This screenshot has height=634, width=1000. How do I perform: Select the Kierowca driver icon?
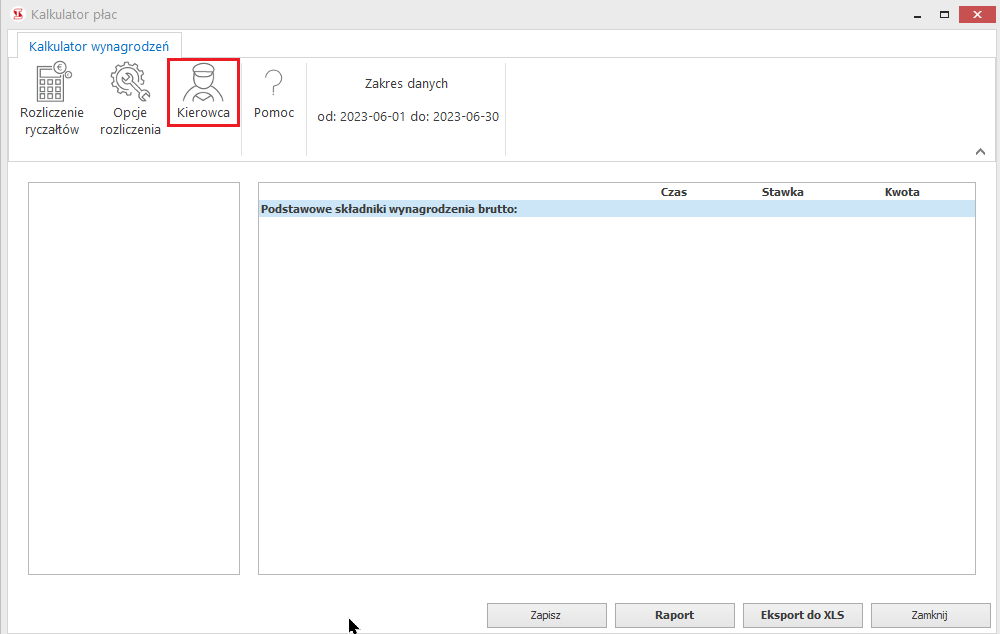tap(203, 93)
